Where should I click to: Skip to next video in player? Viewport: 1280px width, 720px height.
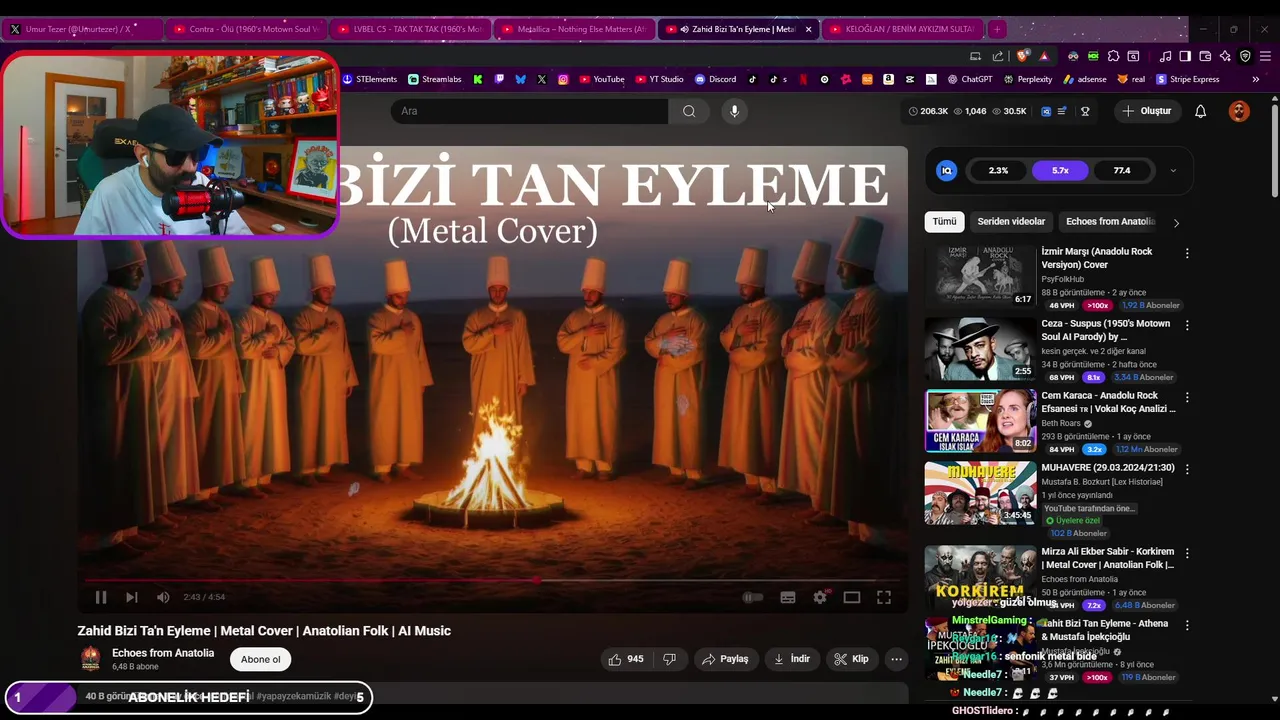pos(131,597)
